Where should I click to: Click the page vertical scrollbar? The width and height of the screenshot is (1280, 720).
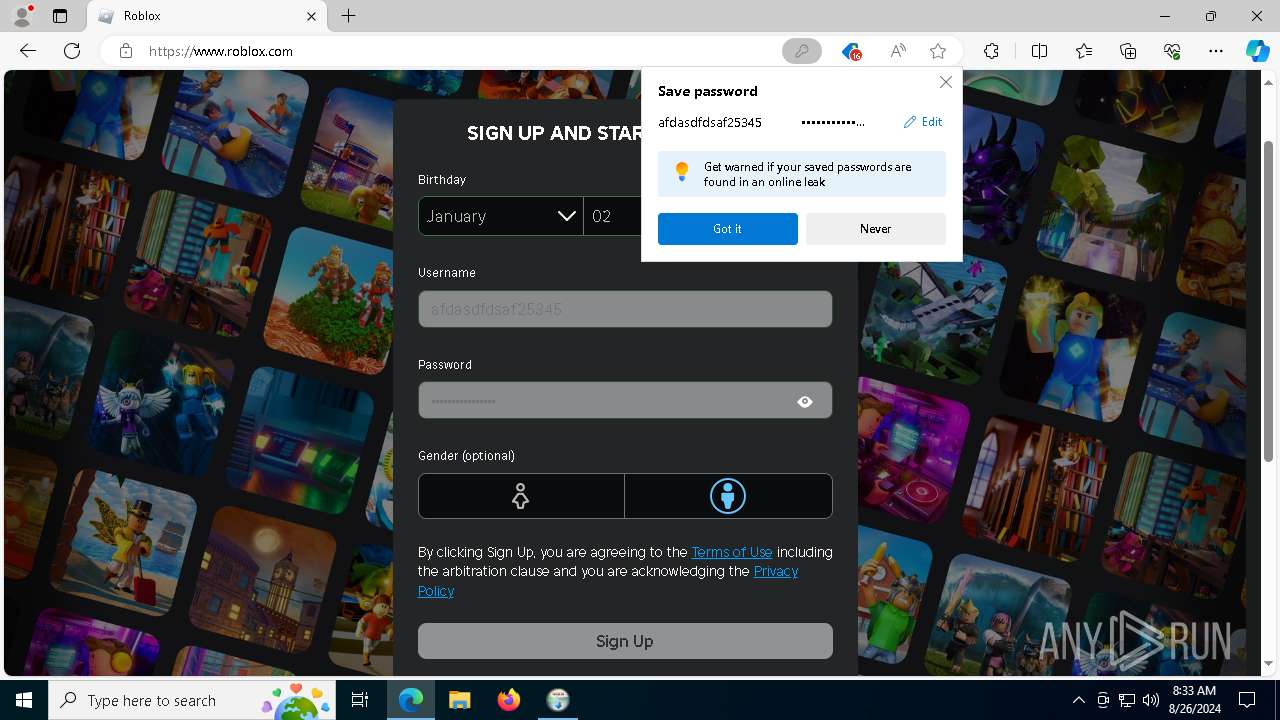coord(1269,300)
